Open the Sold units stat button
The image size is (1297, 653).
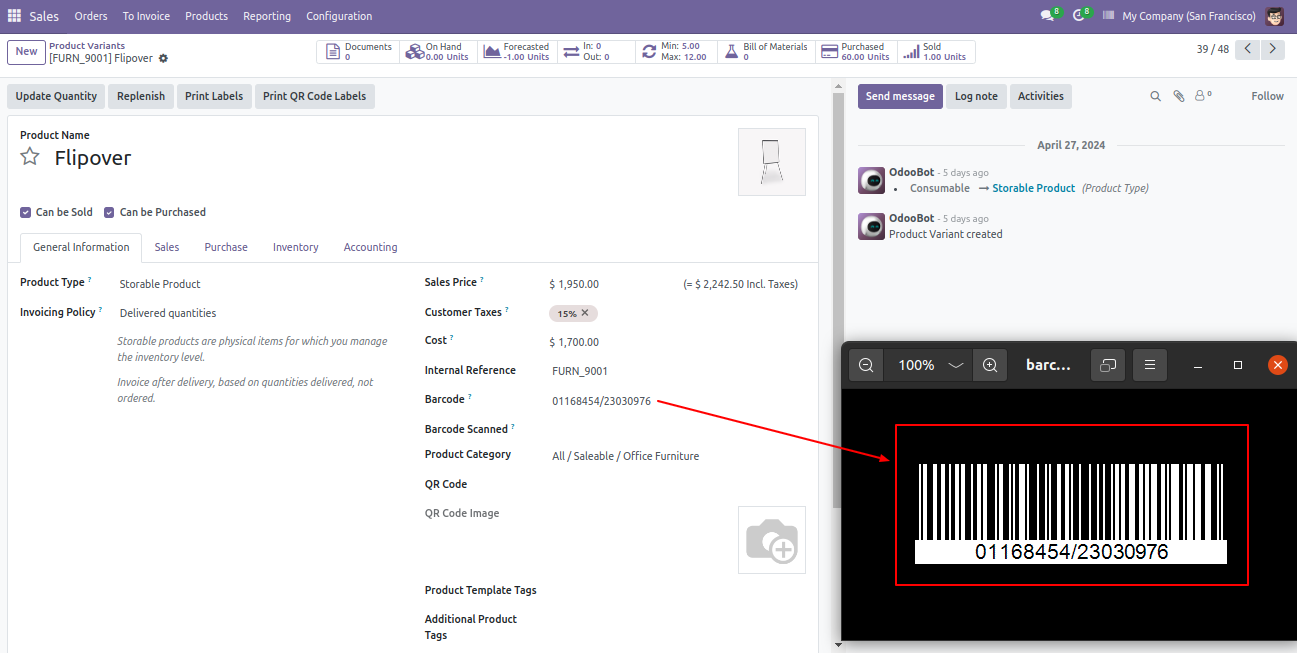[x=935, y=52]
